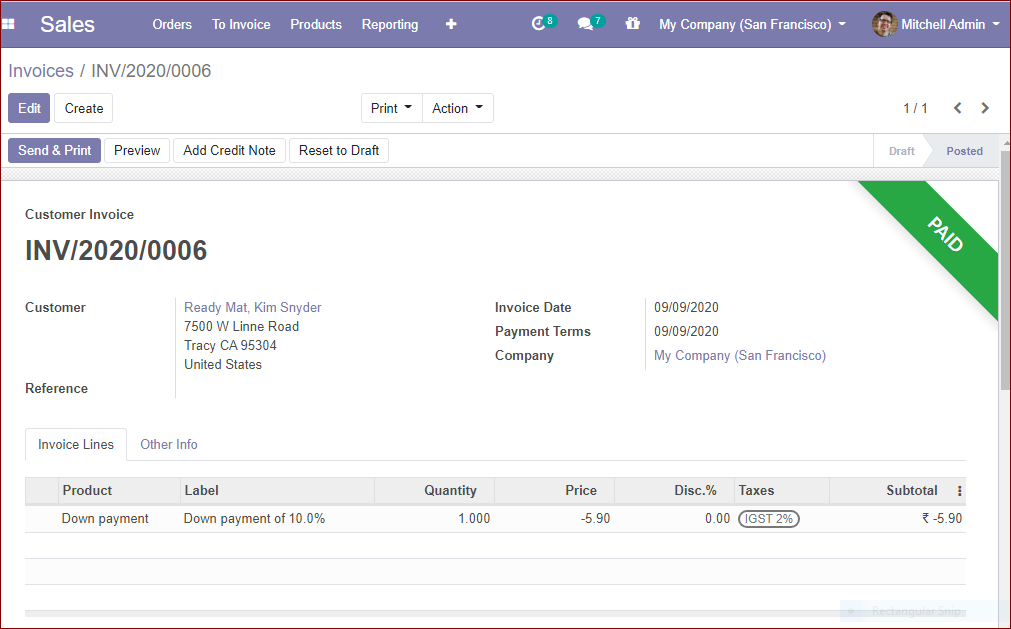Click the pager text 1 / 1
This screenshot has width=1011, height=629.
[x=915, y=108]
